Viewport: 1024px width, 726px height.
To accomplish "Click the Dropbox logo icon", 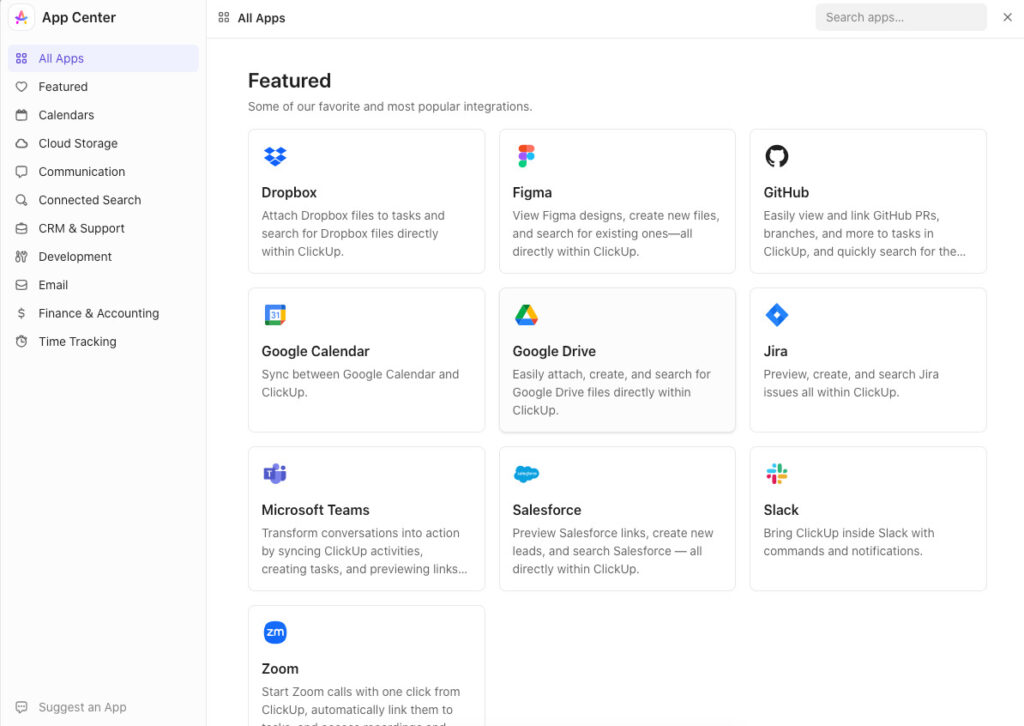I will tap(275, 156).
